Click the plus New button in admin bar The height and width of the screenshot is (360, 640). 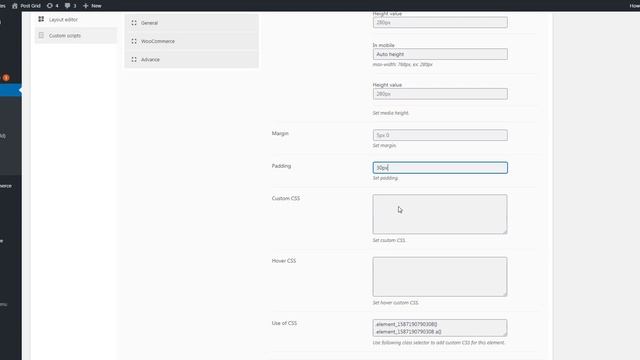[x=92, y=6]
